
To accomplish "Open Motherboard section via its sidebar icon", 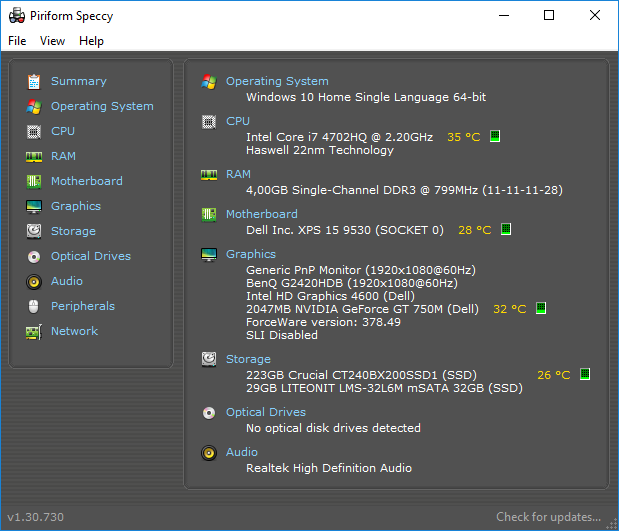I will 34,181.
